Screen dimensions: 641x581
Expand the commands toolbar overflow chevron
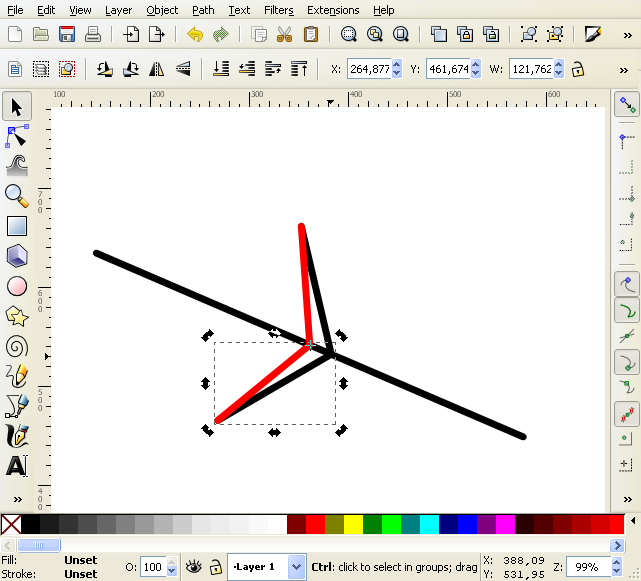pos(628,36)
